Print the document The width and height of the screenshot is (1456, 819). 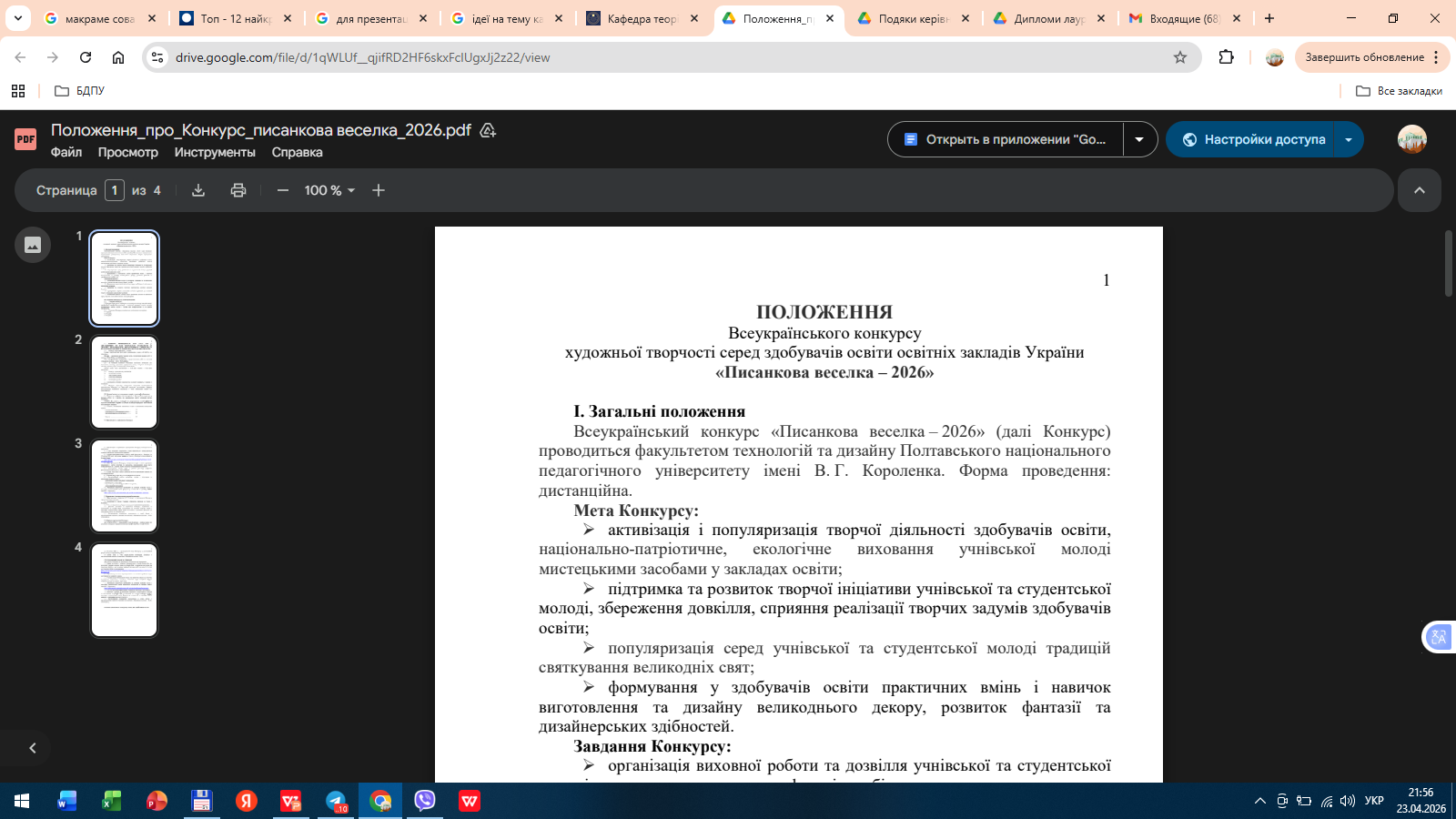[x=238, y=190]
